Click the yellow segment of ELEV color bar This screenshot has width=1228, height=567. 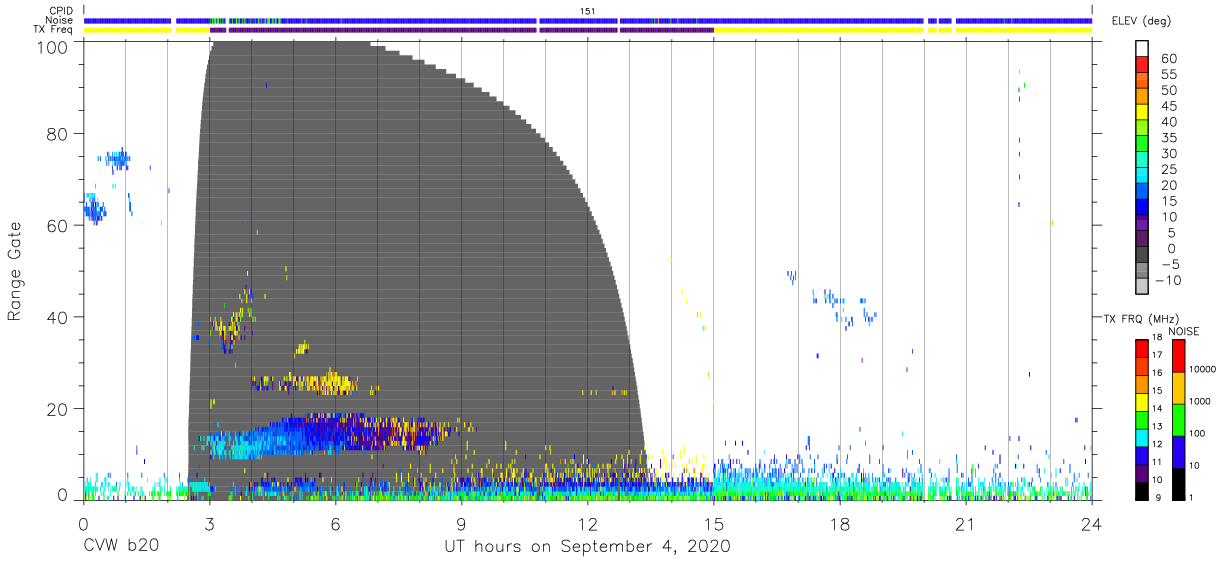(x=1142, y=114)
